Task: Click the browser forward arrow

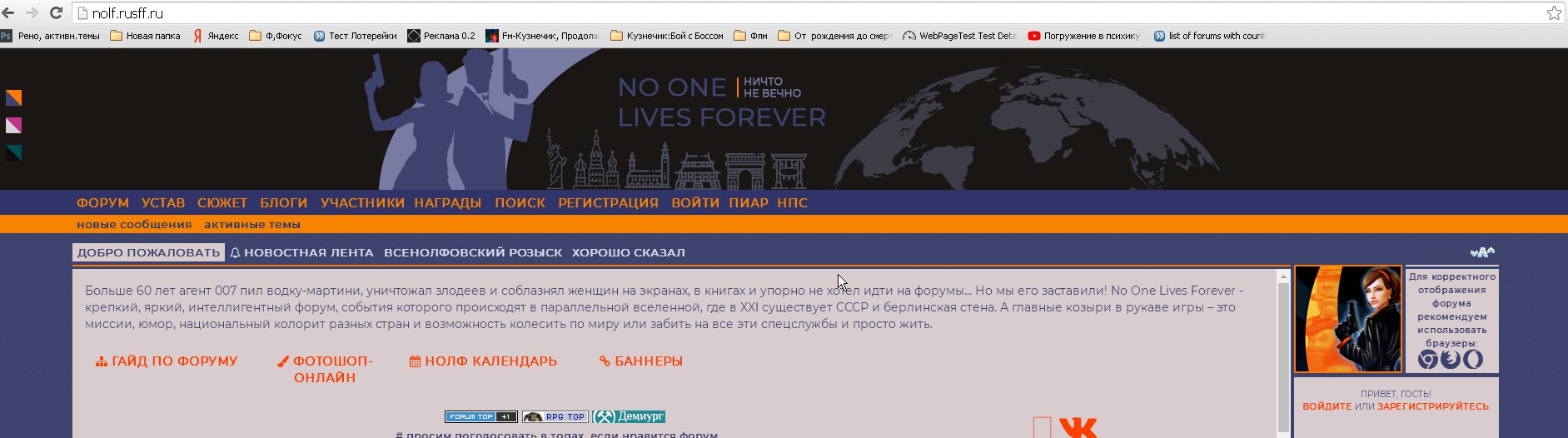Action: tap(32, 12)
